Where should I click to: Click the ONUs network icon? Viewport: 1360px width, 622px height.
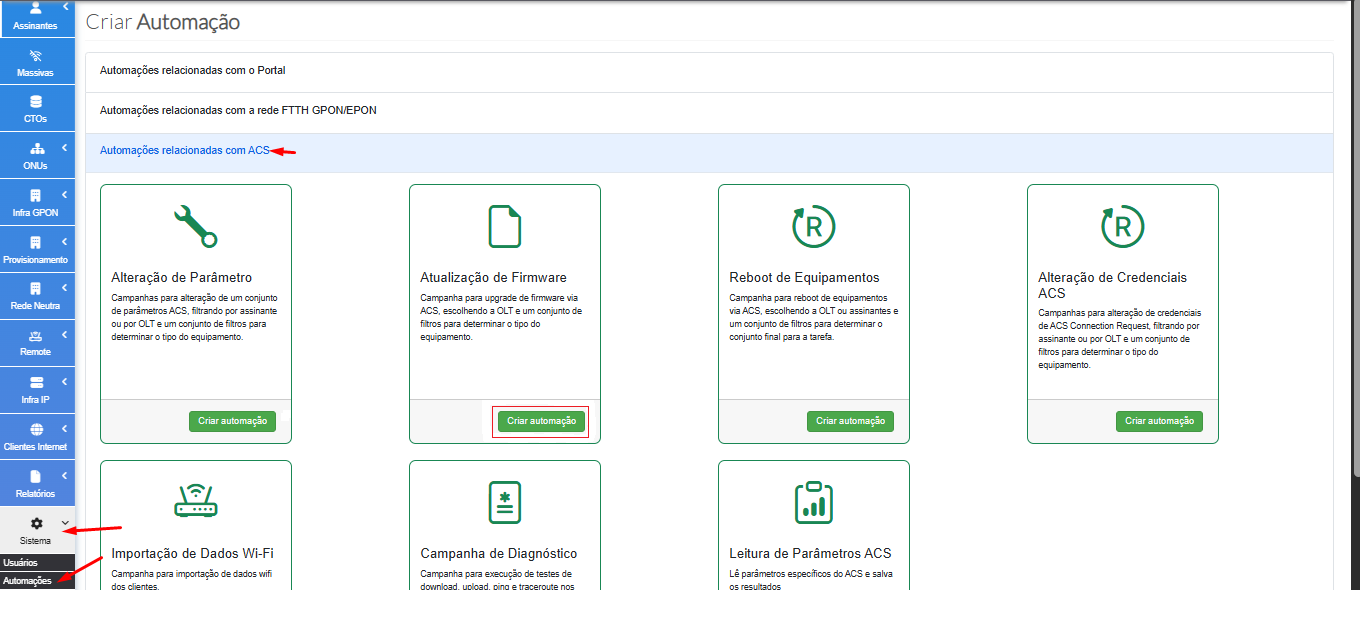tap(36, 149)
